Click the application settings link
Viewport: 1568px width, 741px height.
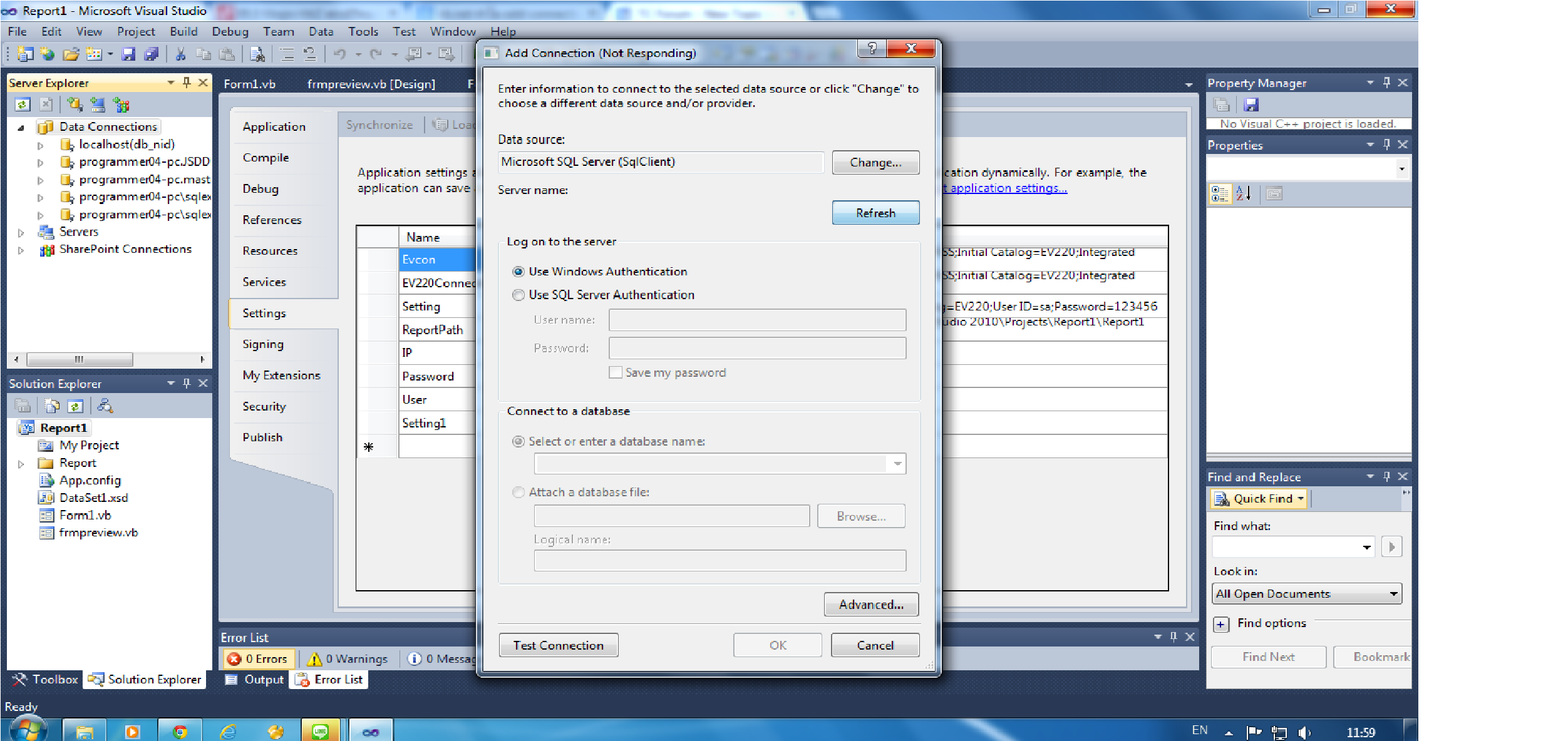coord(1004,188)
